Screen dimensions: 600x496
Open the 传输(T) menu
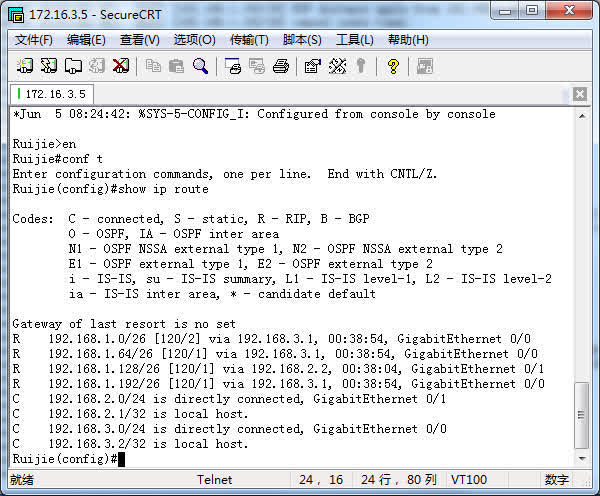(248, 40)
